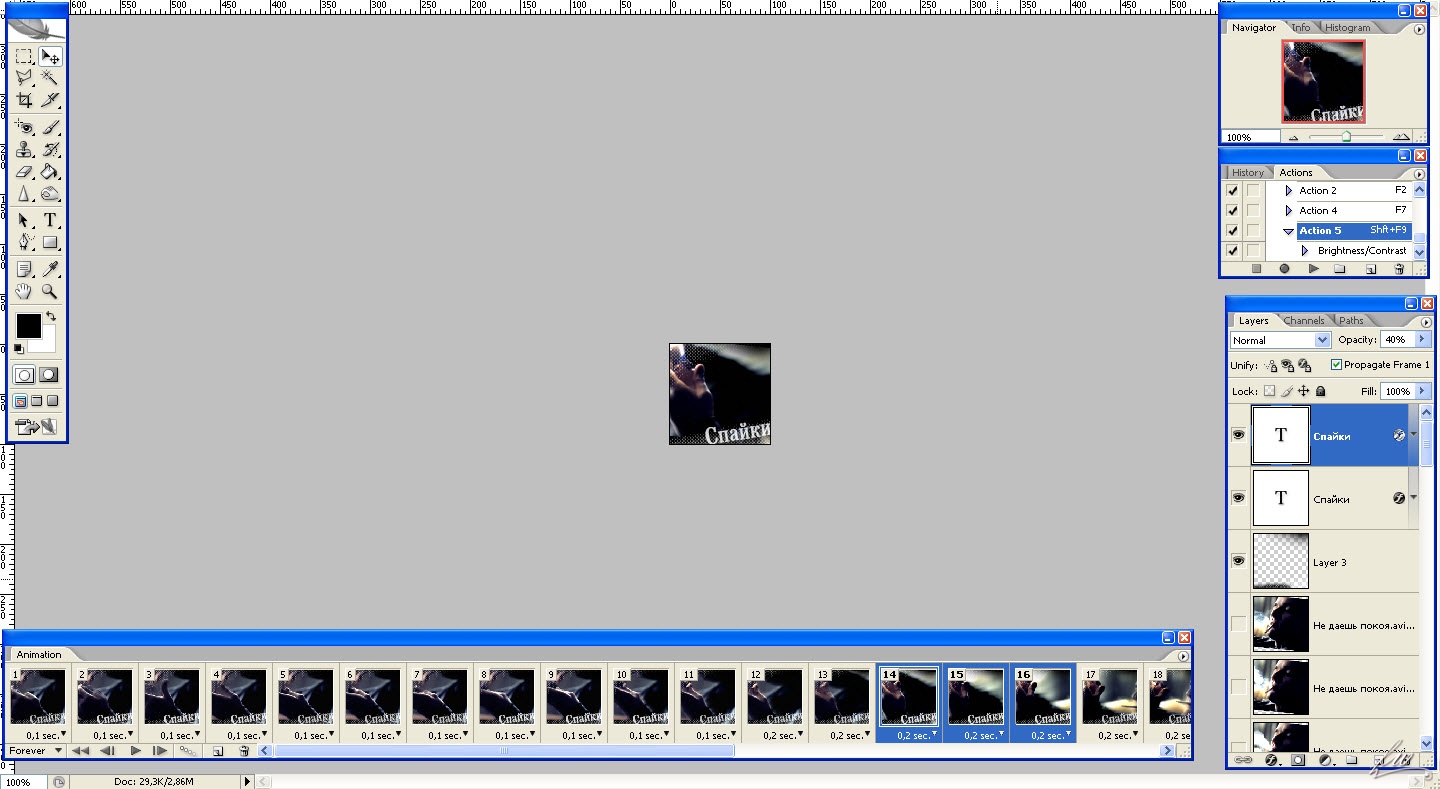Select the Brush tool
The width and height of the screenshot is (1440, 789).
[x=50, y=128]
